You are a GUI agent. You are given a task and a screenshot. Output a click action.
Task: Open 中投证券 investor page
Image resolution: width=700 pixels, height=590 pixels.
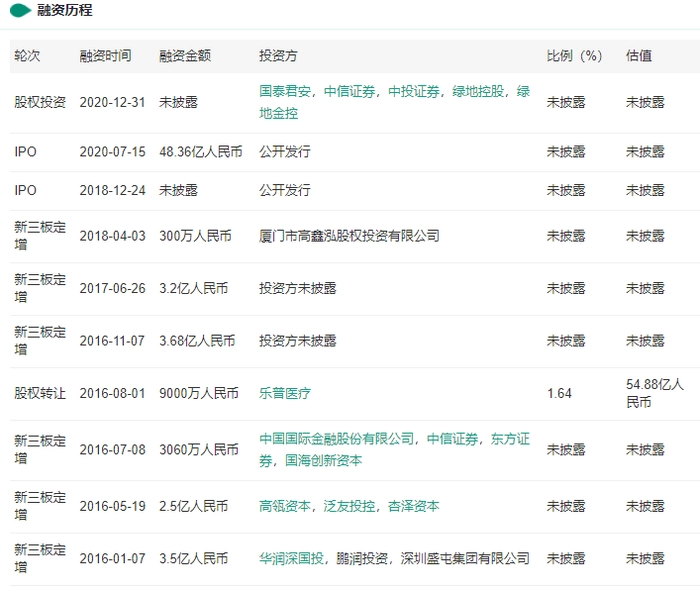(x=414, y=92)
